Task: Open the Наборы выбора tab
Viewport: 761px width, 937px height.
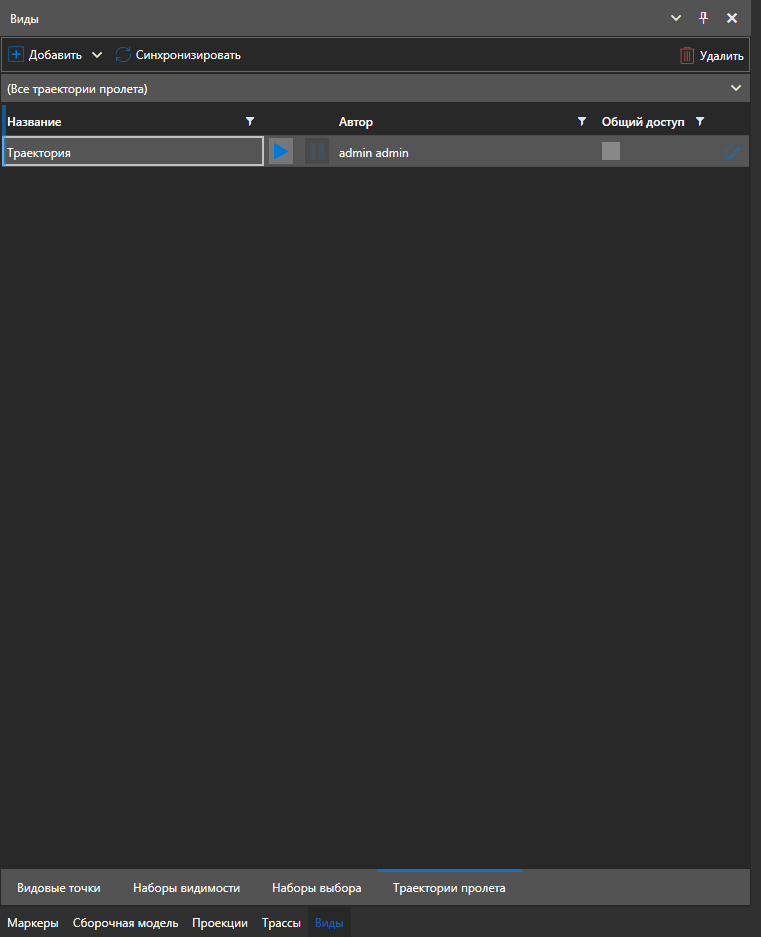Action: (x=317, y=888)
